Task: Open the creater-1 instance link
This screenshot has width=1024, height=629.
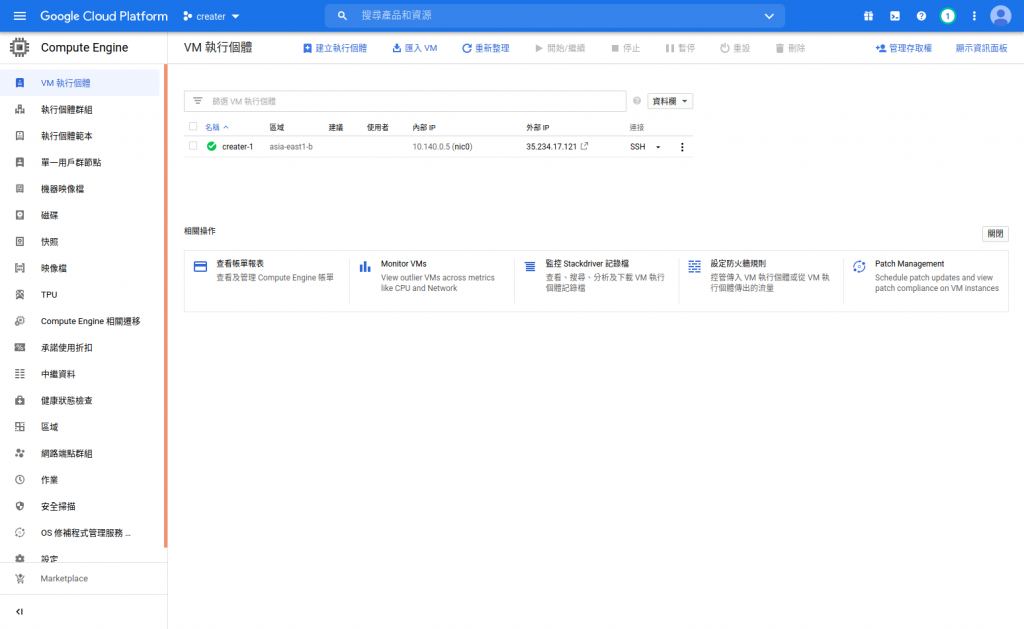Action: tap(237, 147)
